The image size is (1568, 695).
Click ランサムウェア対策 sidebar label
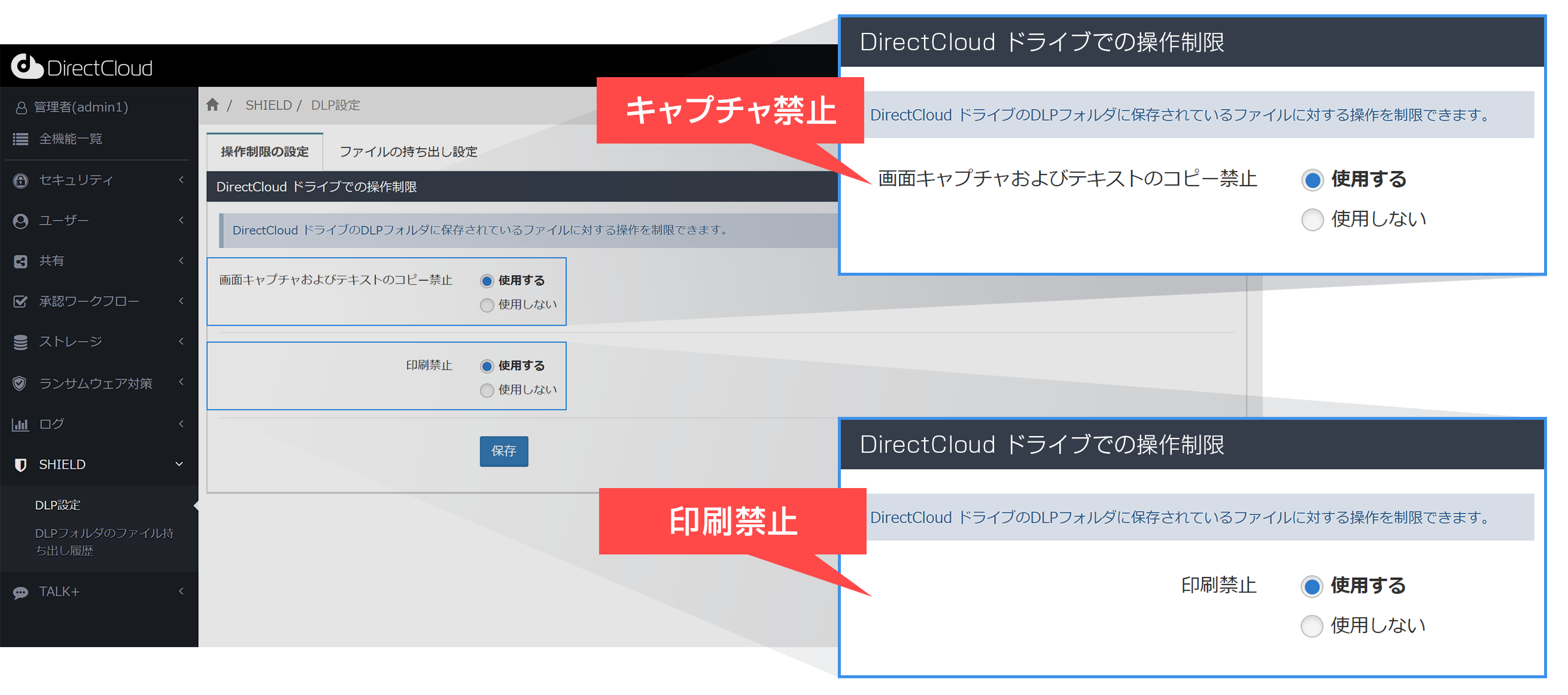[x=96, y=383]
